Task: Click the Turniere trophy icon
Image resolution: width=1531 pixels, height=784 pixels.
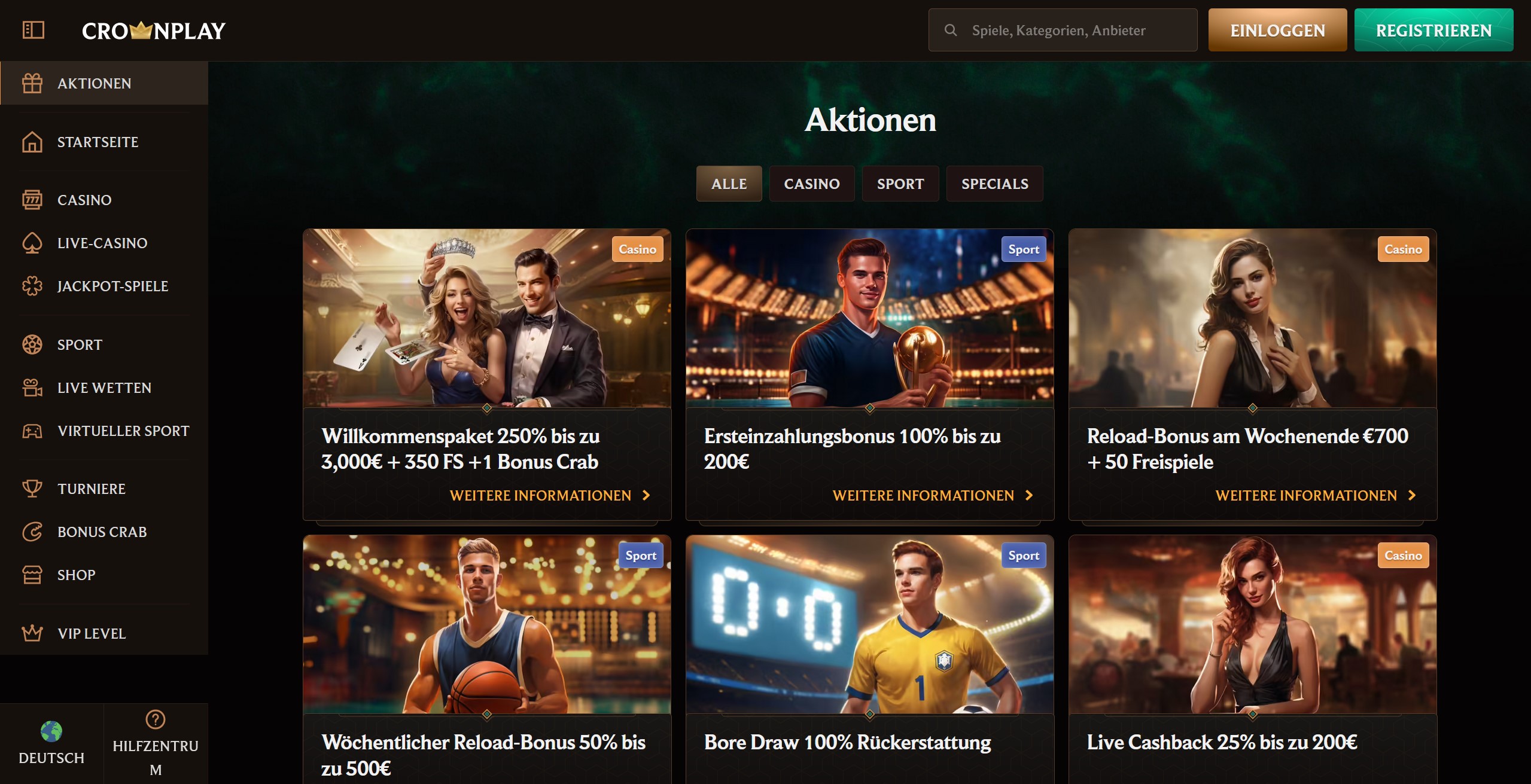Action: pyautogui.click(x=32, y=489)
